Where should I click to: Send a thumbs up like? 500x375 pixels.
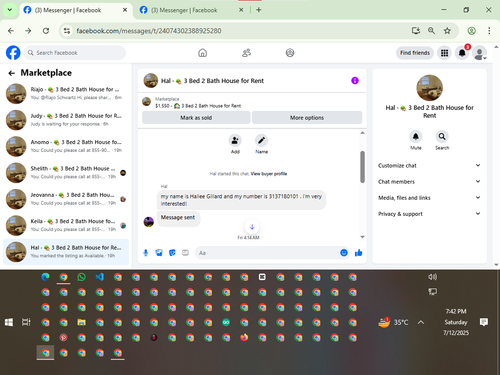(x=359, y=253)
